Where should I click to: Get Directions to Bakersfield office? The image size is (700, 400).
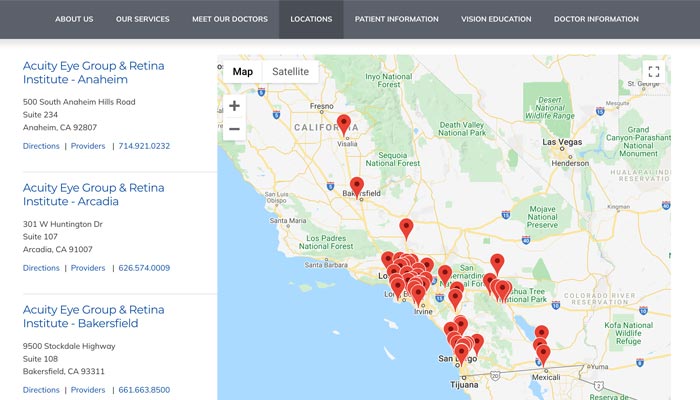tap(41, 390)
